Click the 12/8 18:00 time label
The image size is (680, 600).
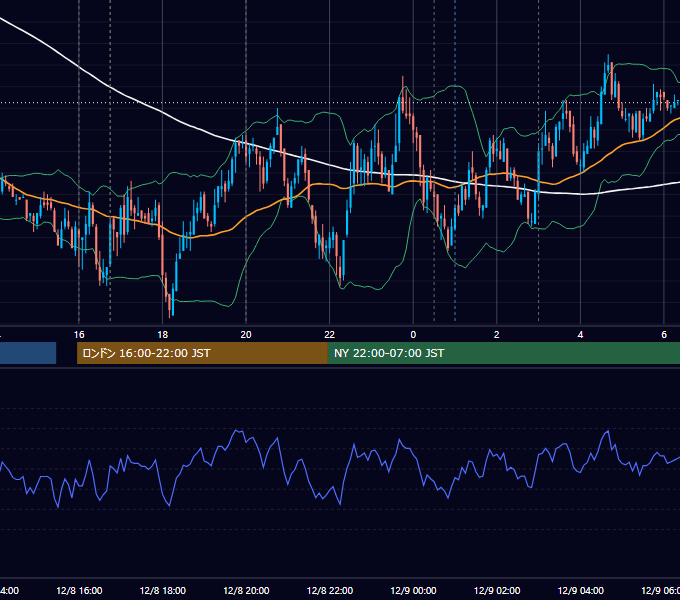[x=163, y=590]
